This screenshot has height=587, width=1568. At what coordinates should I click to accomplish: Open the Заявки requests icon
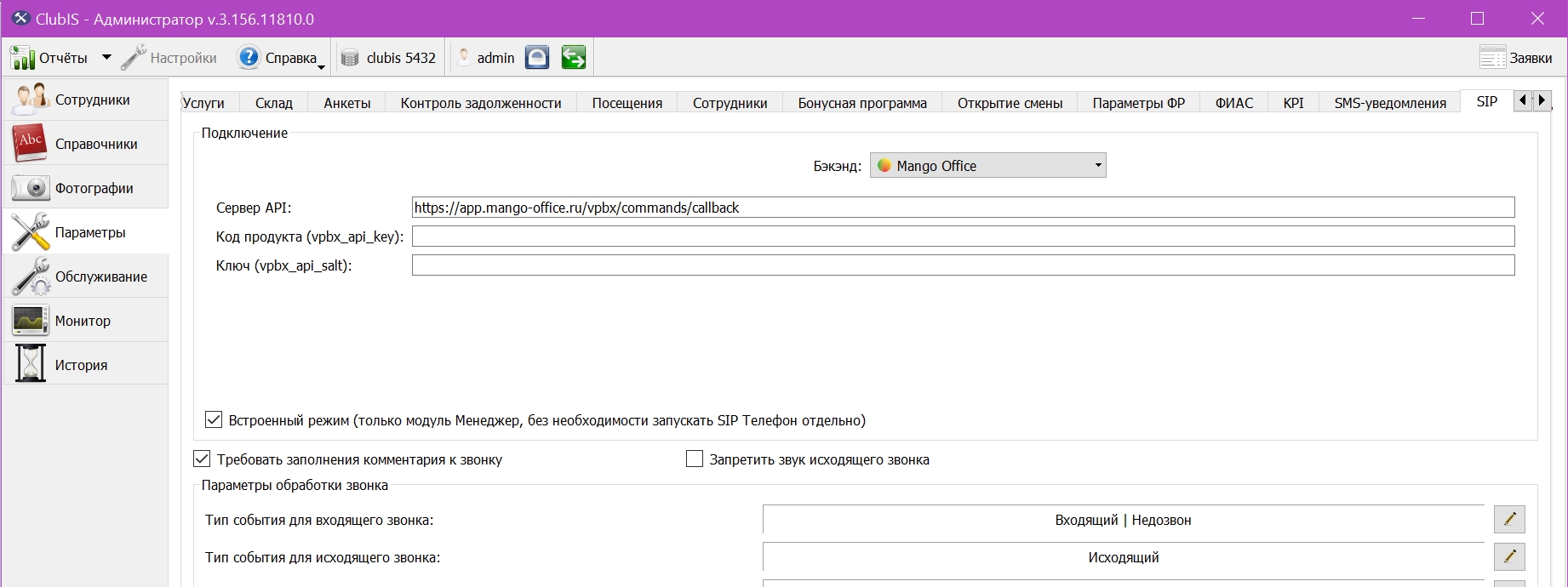coord(1493,58)
